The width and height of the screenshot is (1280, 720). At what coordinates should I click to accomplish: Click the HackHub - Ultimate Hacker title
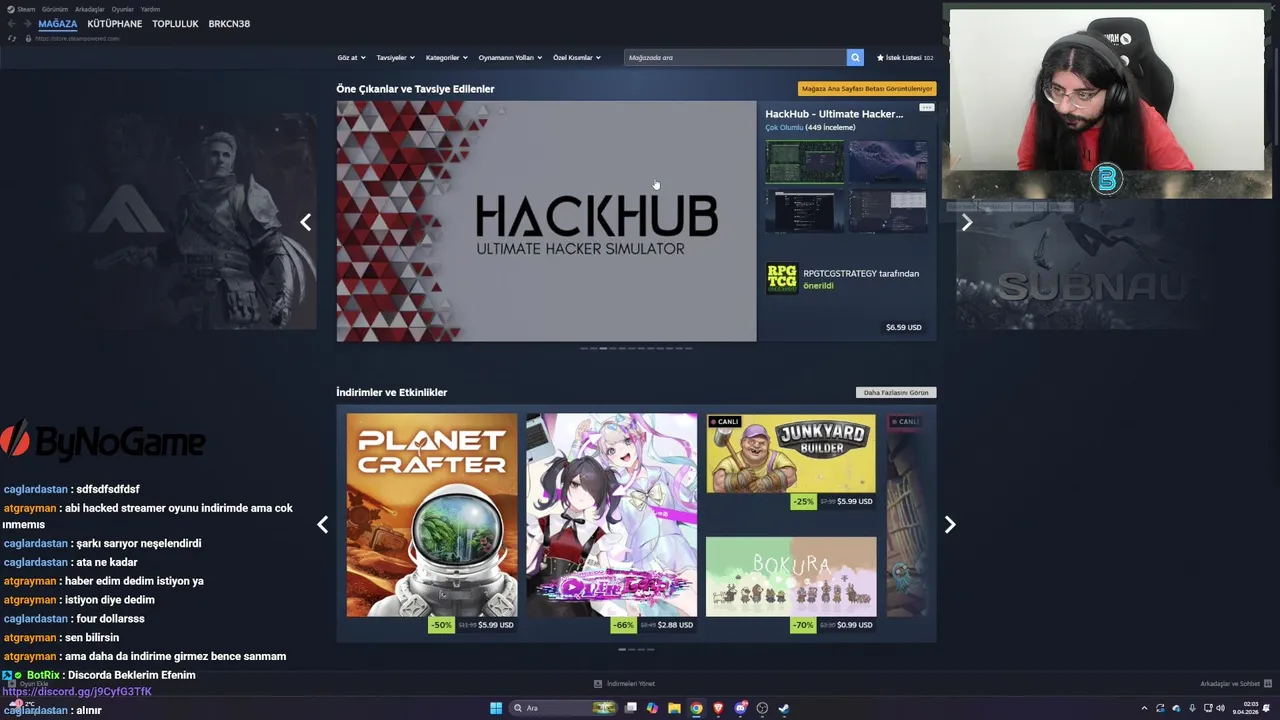[834, 114]
